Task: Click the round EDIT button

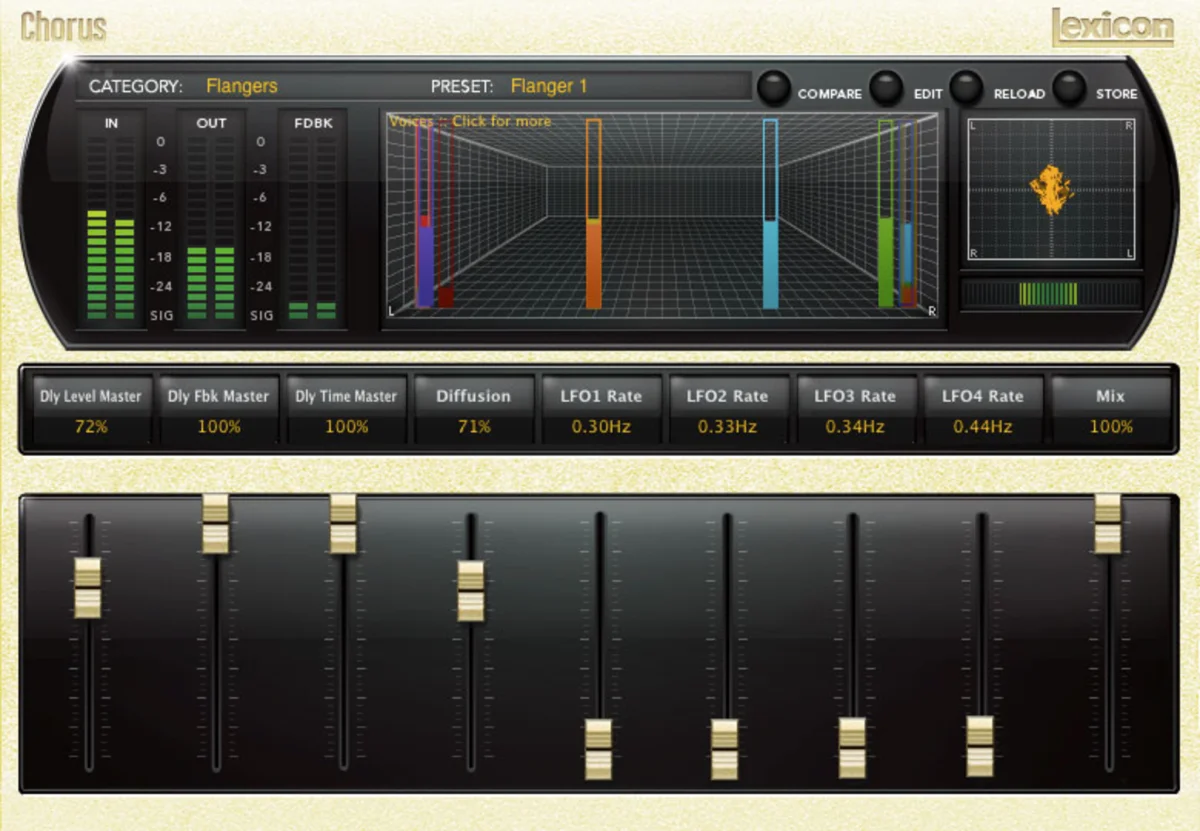Action: pyautogui.click(x=886, y=88)
